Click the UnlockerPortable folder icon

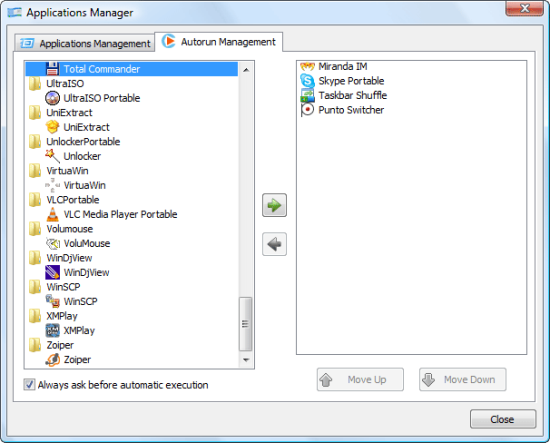tap(35, 142)
